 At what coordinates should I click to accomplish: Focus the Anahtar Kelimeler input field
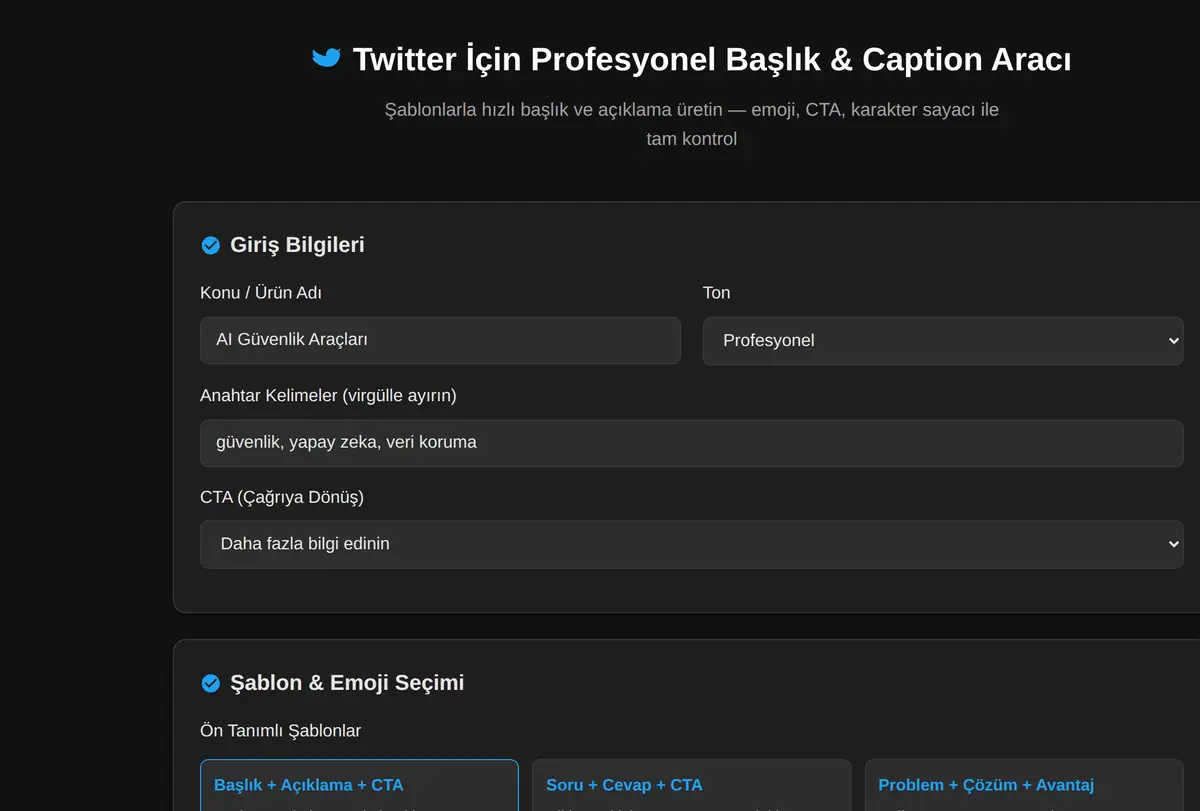[x=692, y=443]
